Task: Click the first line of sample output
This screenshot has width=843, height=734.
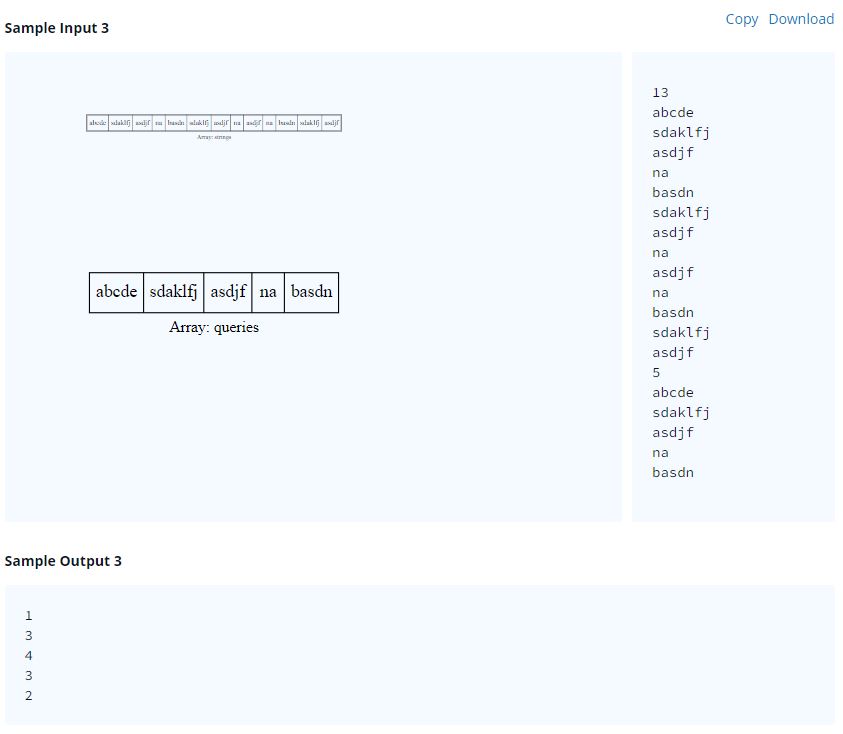Action: pos(29,616)
